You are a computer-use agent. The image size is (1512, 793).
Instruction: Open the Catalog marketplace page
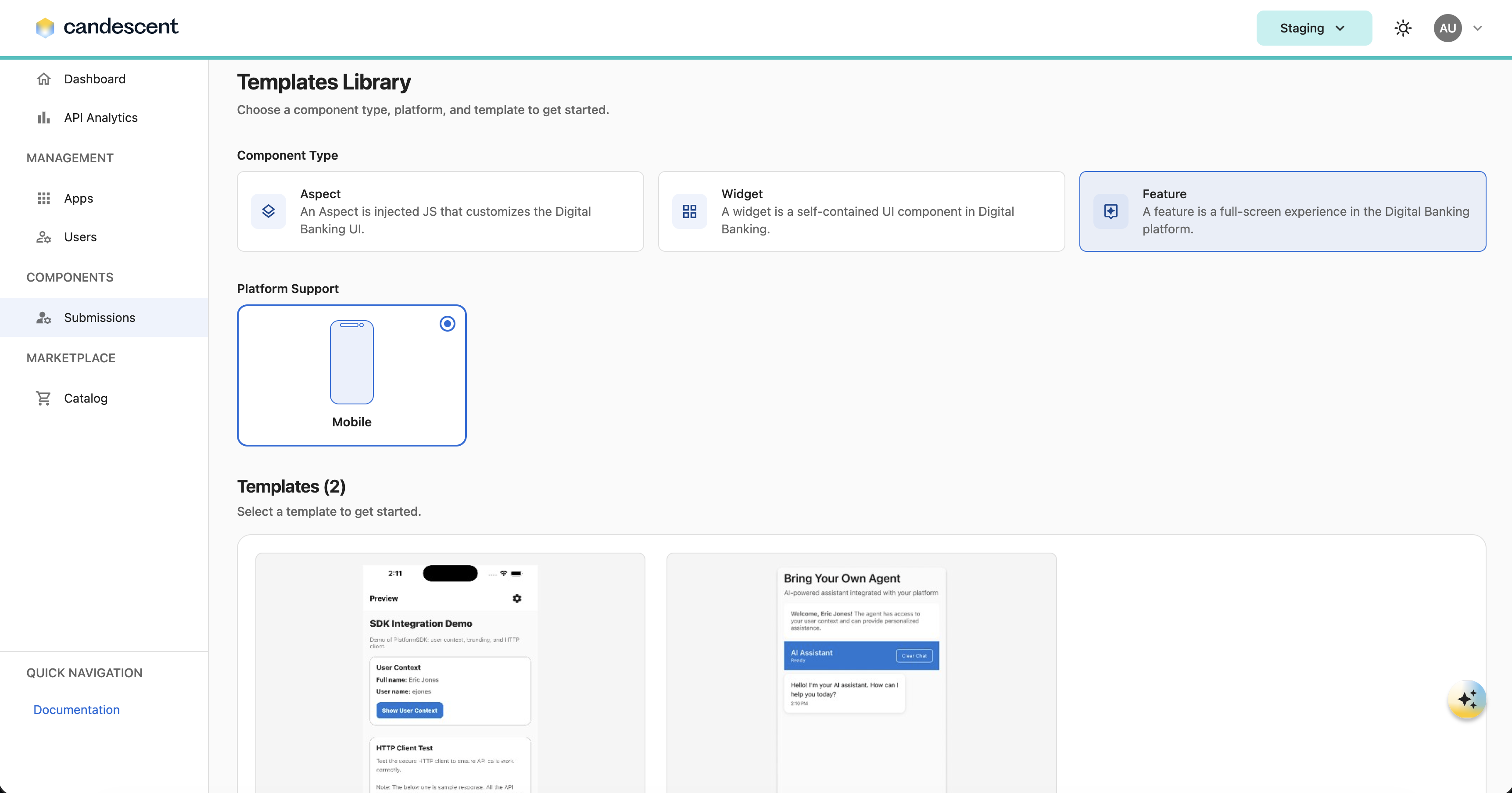pos(104,398)
